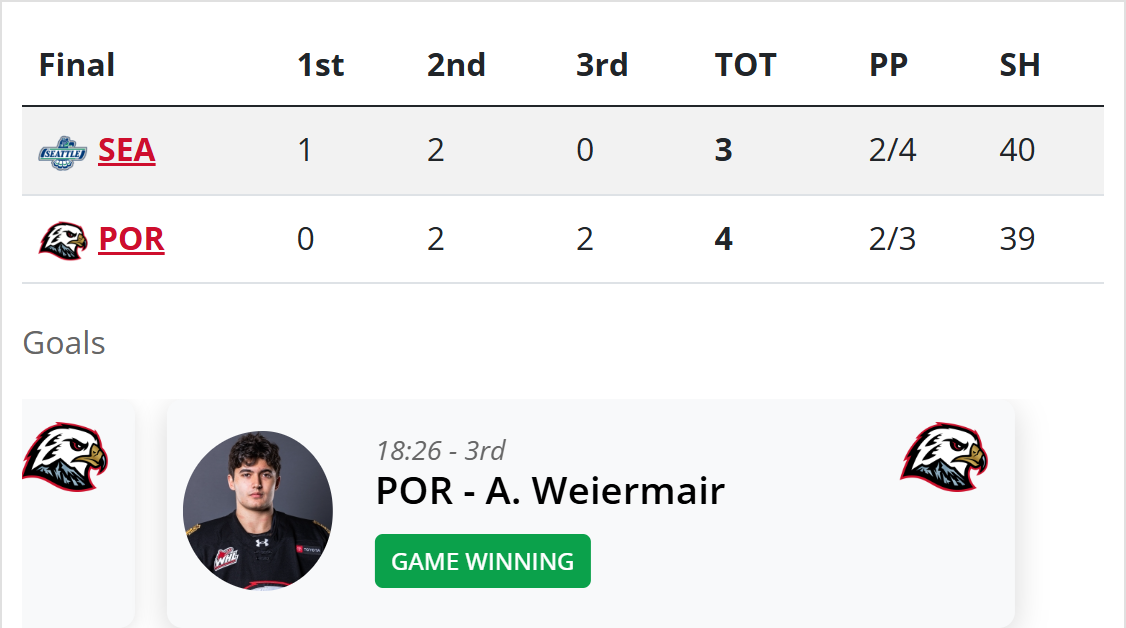Click the TOT column header
1126x628 pixels.
tap(745, 66)
